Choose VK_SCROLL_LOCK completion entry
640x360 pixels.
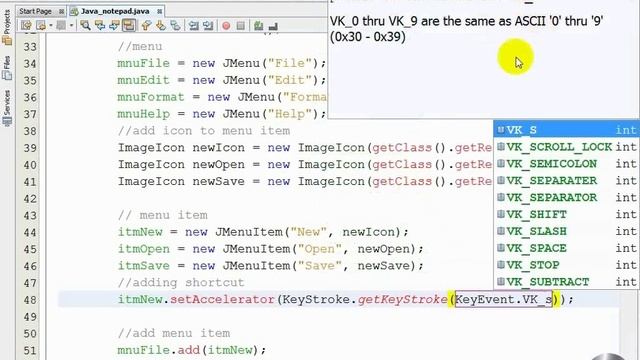(567, 147)
